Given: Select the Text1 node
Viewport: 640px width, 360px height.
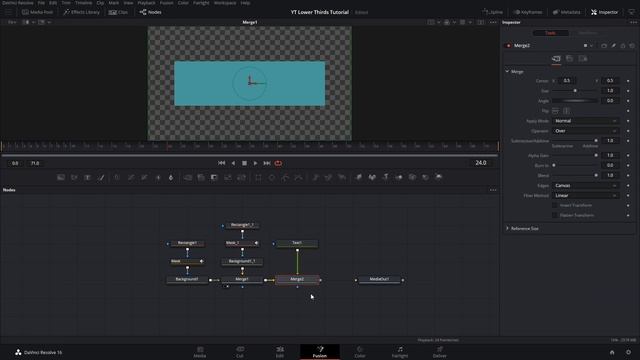Looking at the screenshot, I should coord(297,243).
